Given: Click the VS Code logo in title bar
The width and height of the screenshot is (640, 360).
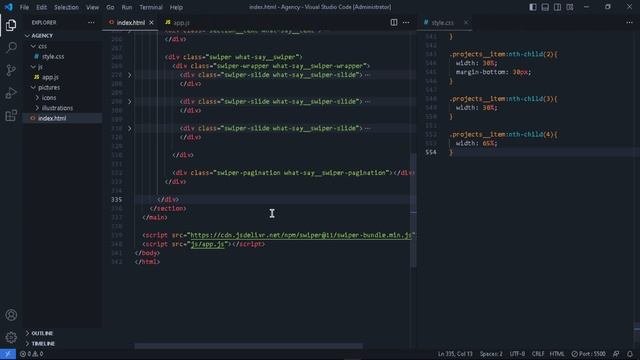Looking at the screenshot, I should click(8, 7).
